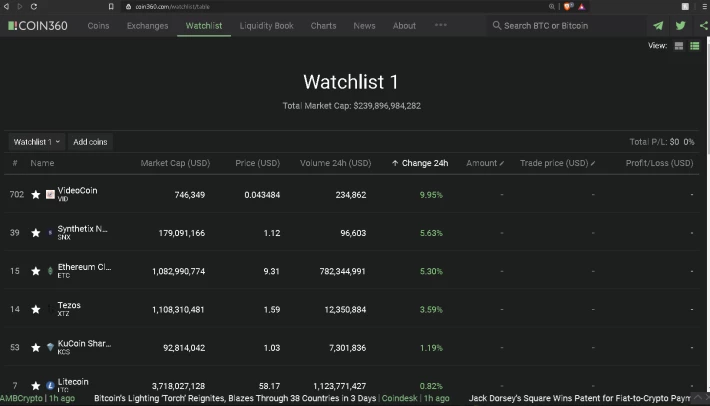Click the Add coins button
This screenshot has width=710, height=406.
click(90, 142)
